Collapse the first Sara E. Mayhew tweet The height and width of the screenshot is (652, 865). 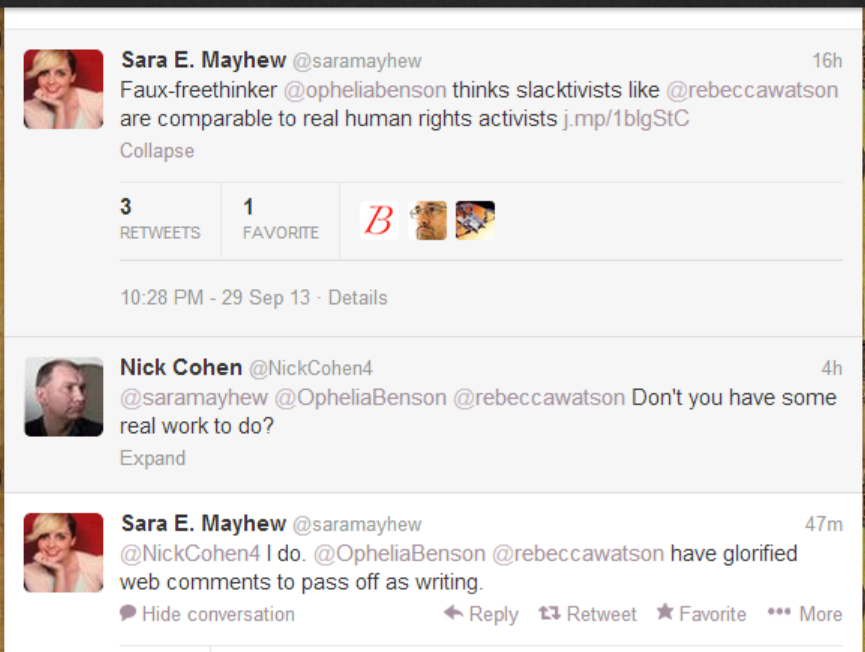tap(157, 151)
